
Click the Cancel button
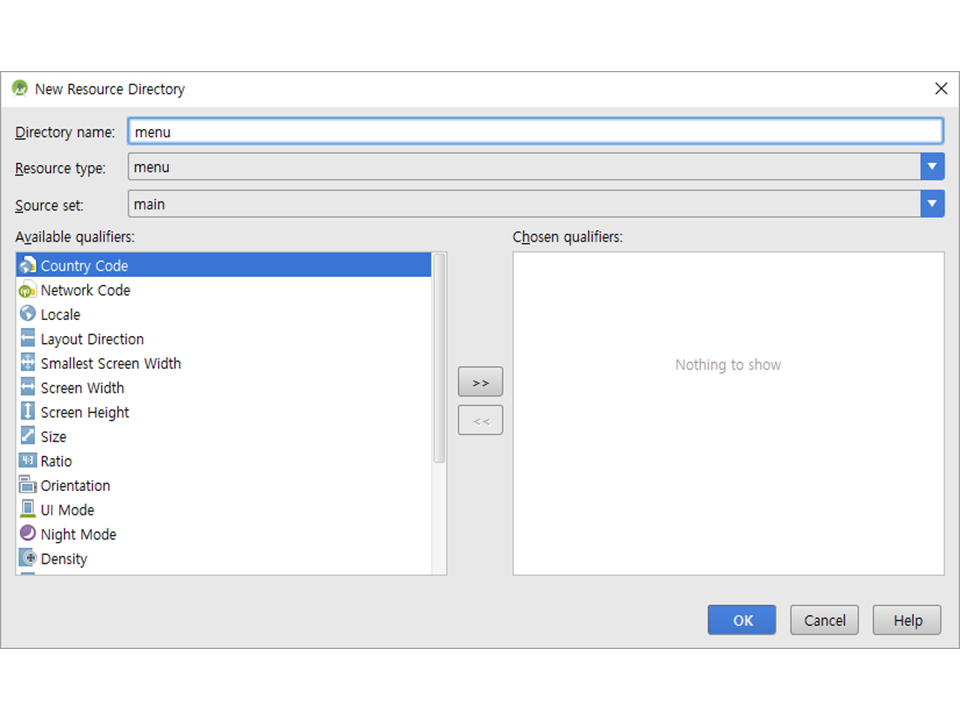(x=825, y=620)
